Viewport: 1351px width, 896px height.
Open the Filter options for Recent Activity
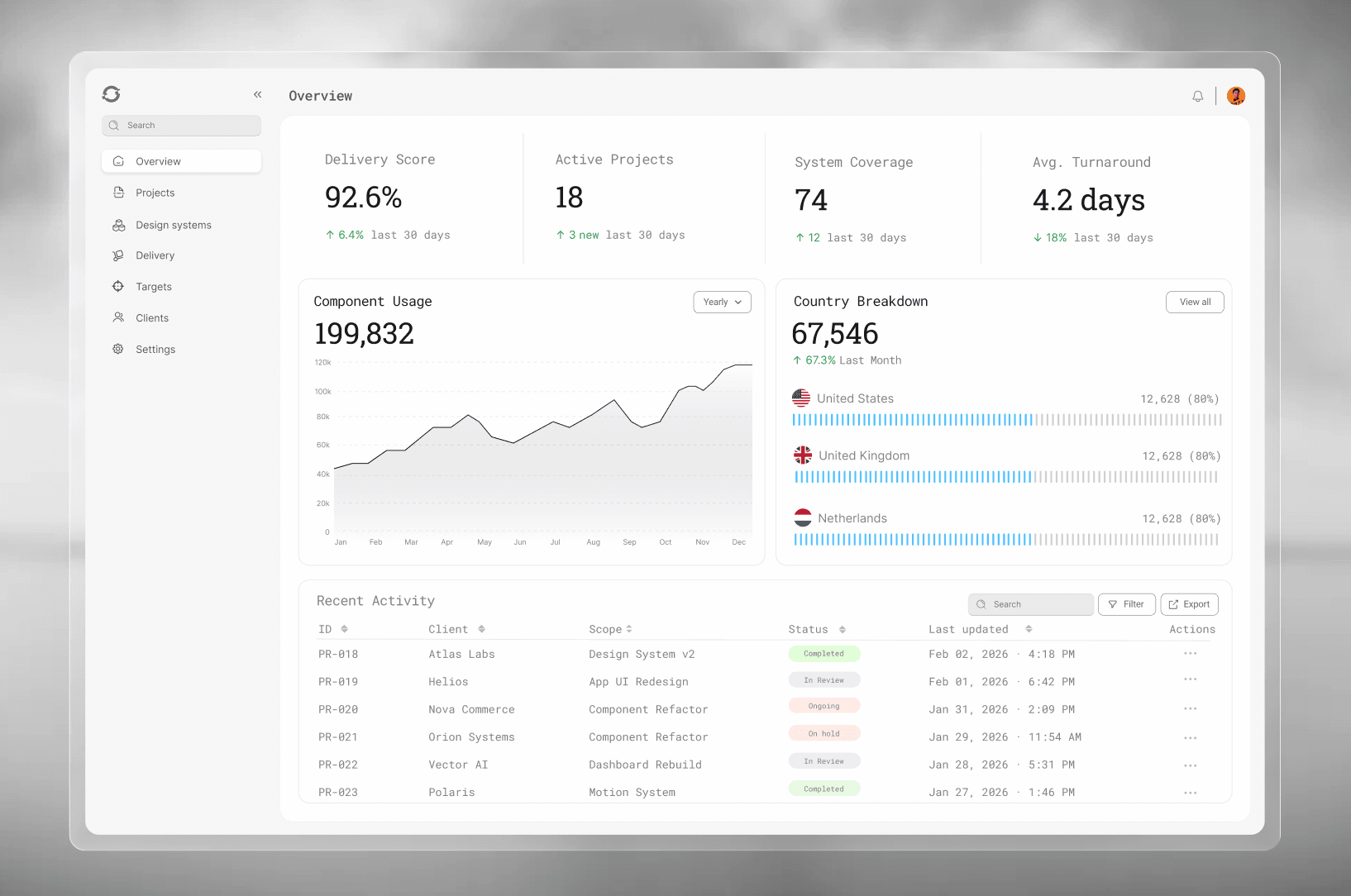1126,604
